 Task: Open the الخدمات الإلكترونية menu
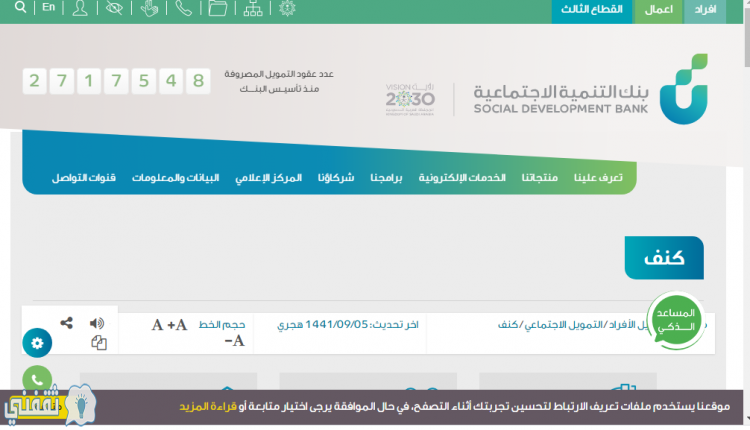coord(462,177)
